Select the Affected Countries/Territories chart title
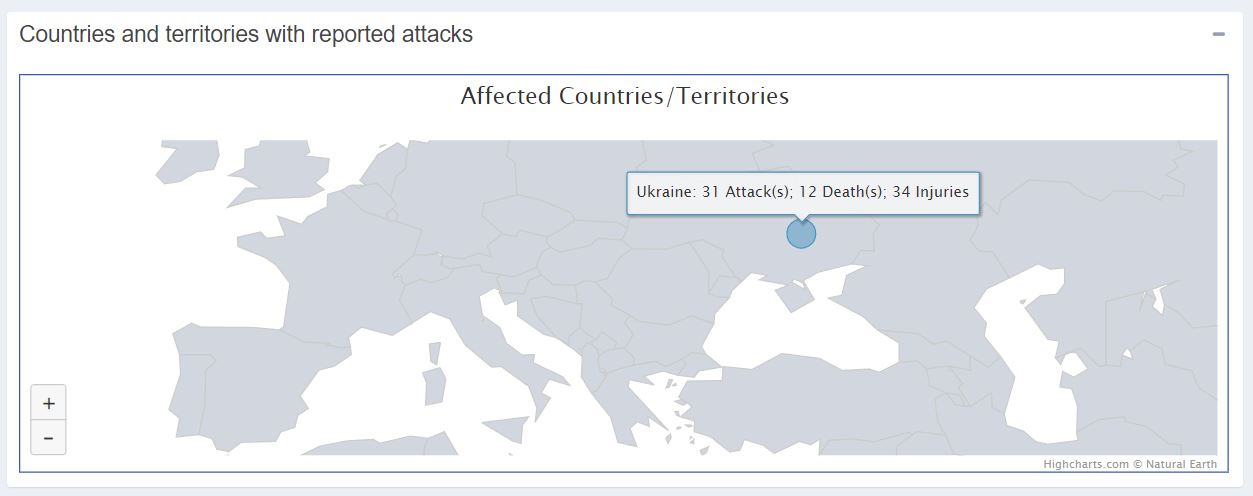The width and height of the screenshot is (1253, 496). pyautogui.click(x=624, y=96)
